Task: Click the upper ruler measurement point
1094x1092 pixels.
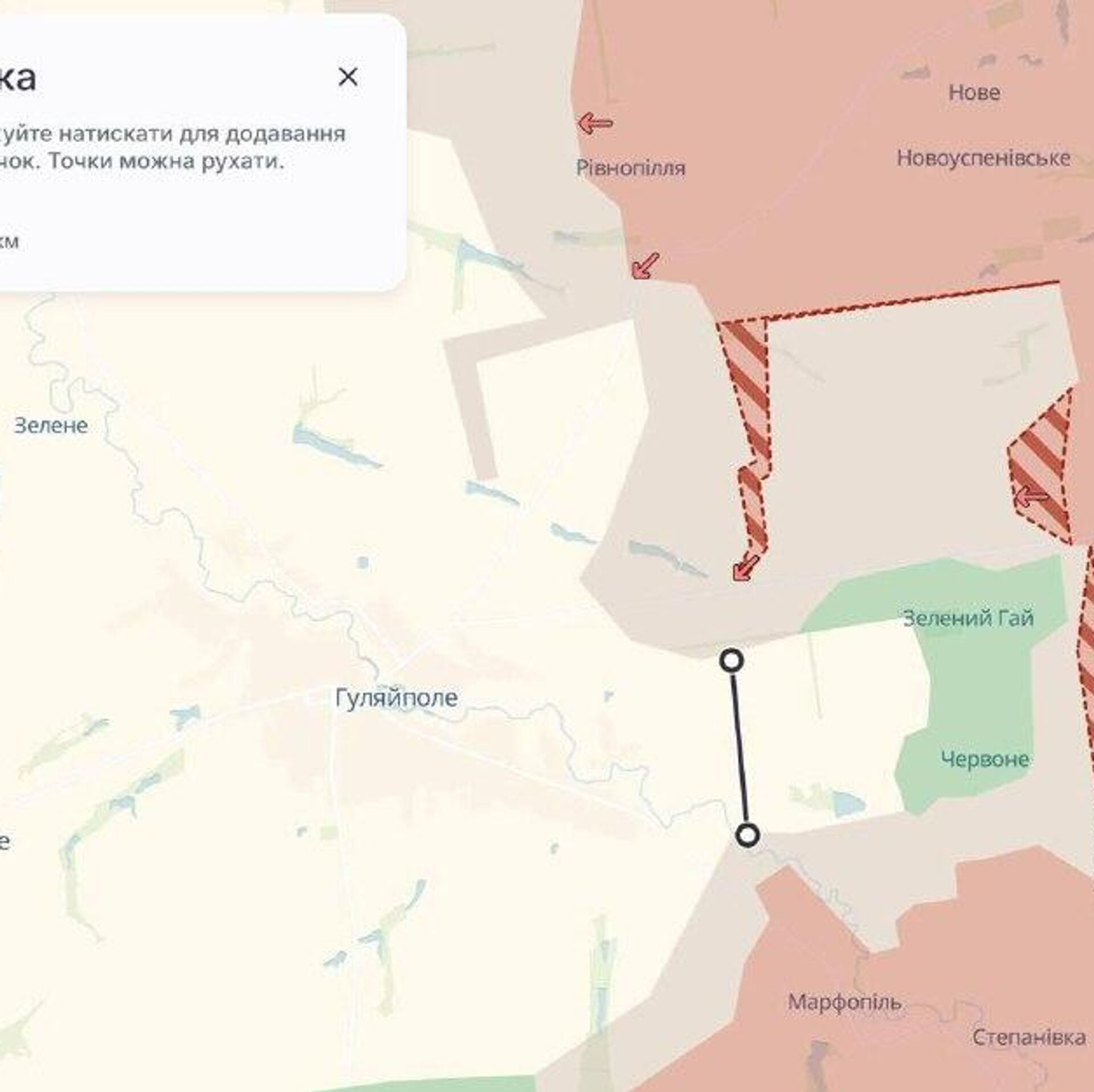Action: pyautogui.click(x=731, y=661)
